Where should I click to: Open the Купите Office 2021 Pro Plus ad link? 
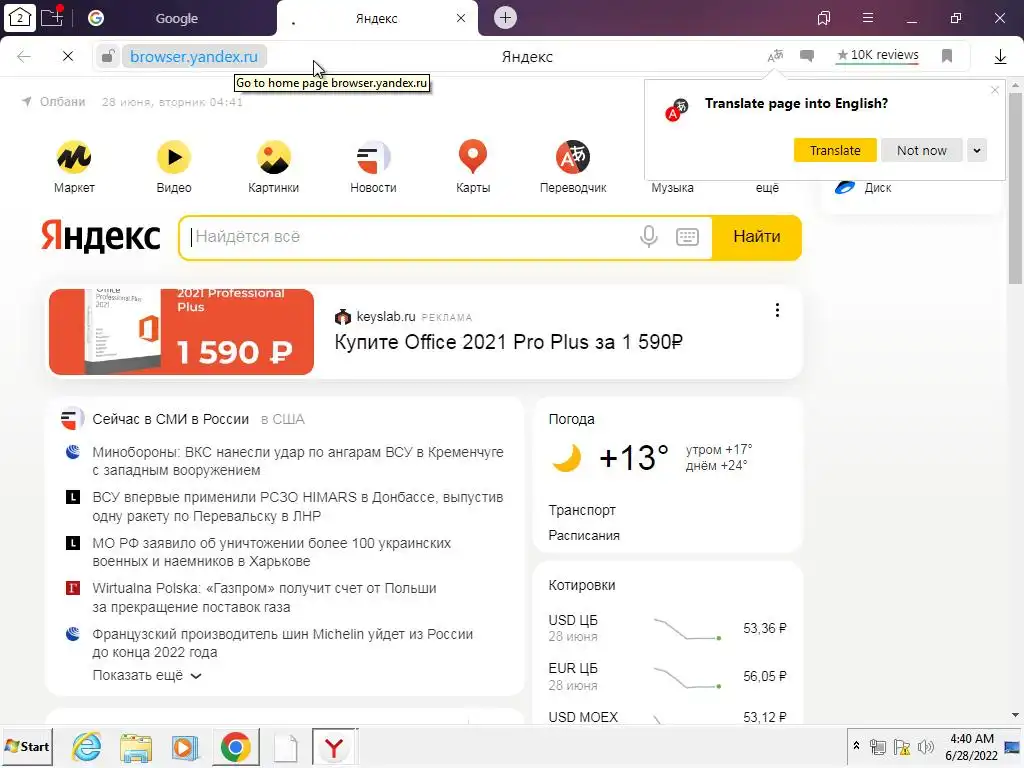coord(509,342)
